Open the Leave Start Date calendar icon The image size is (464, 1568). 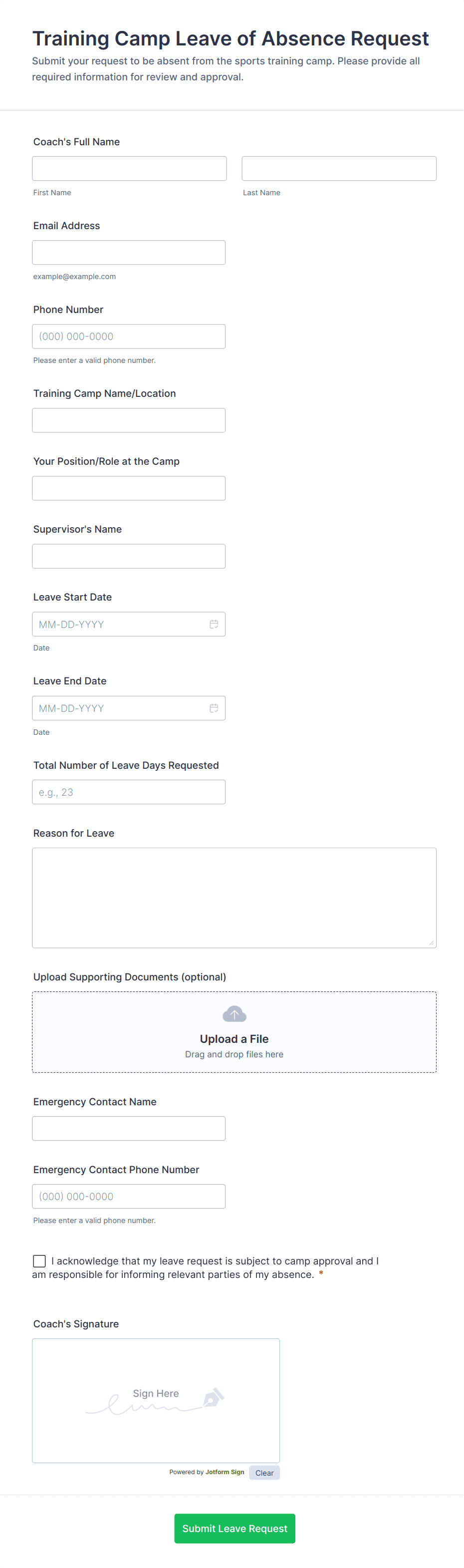coord(214,624)
